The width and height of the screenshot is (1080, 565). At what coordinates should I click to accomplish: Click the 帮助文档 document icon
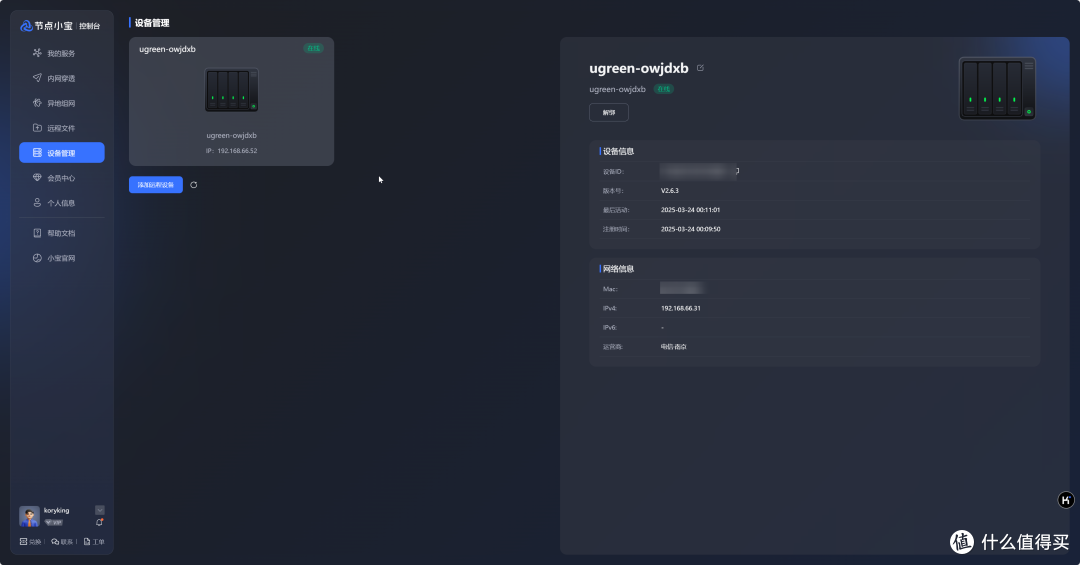37,233
